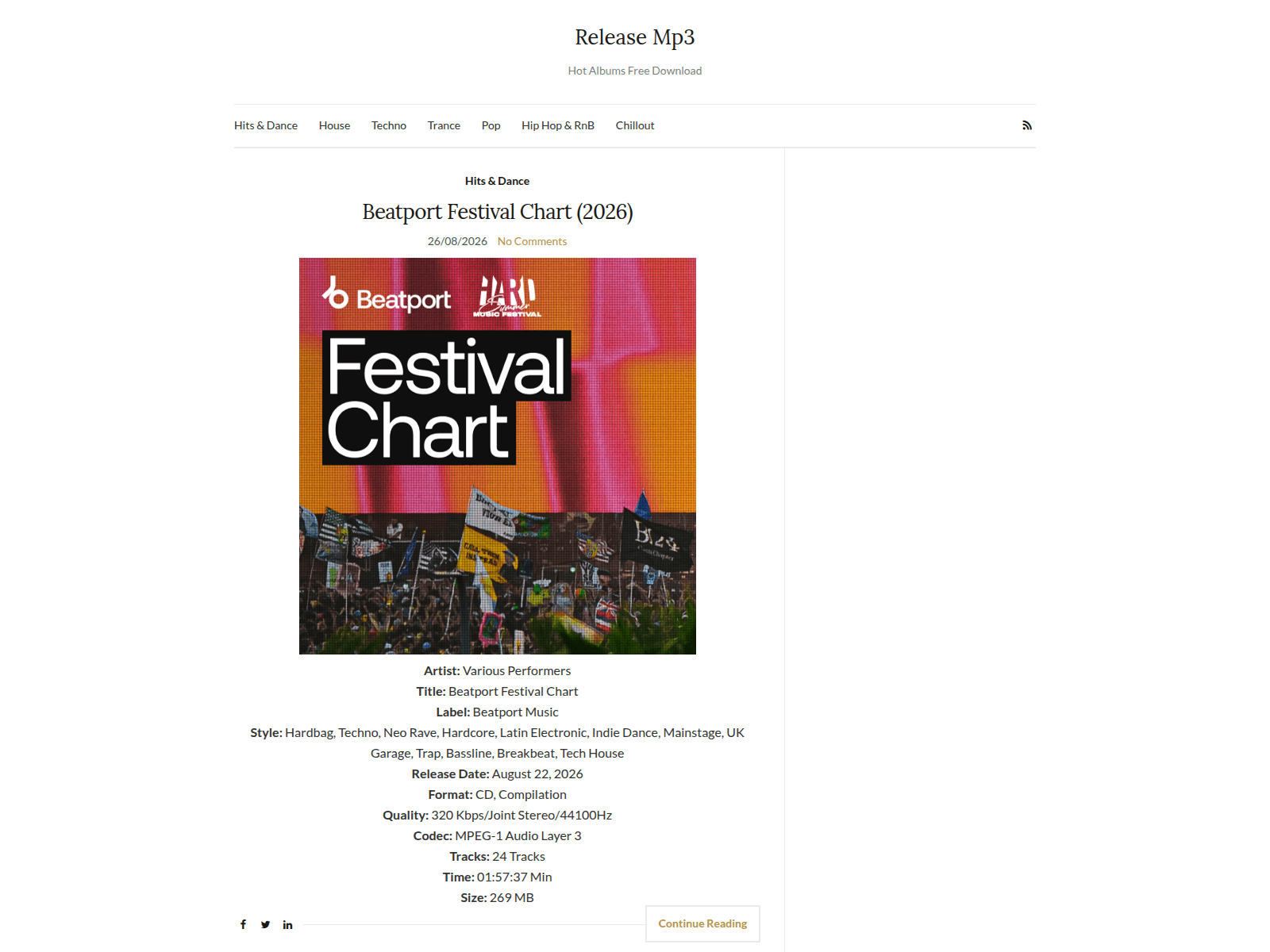Select the Title: Beatport Festival Chart line
Image resolution: width=1270 pixels, height=952 pixels.
click(x=498, y=691)
